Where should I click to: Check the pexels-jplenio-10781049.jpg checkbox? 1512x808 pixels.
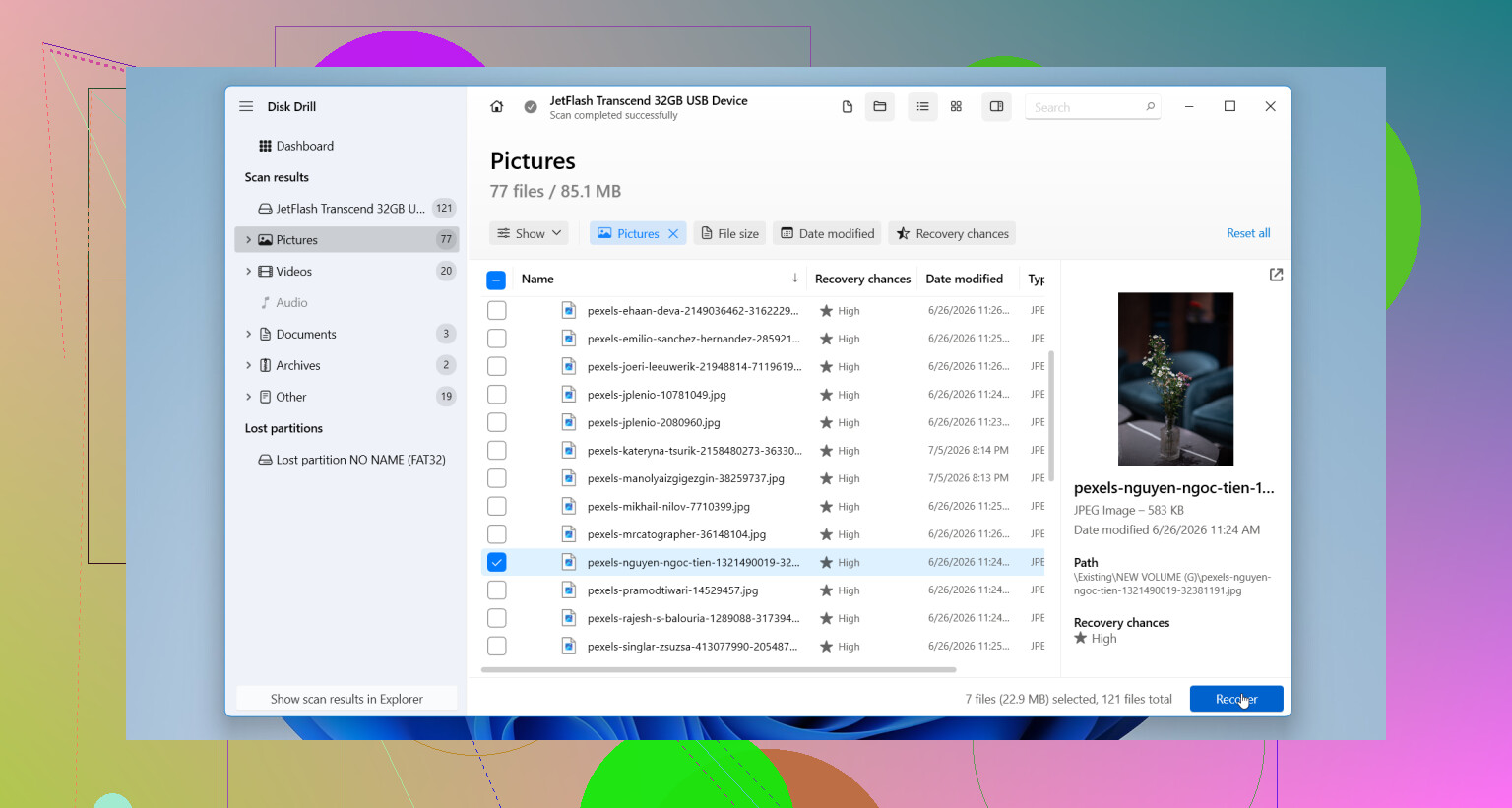pyautogui.click(x=497, y=394)
